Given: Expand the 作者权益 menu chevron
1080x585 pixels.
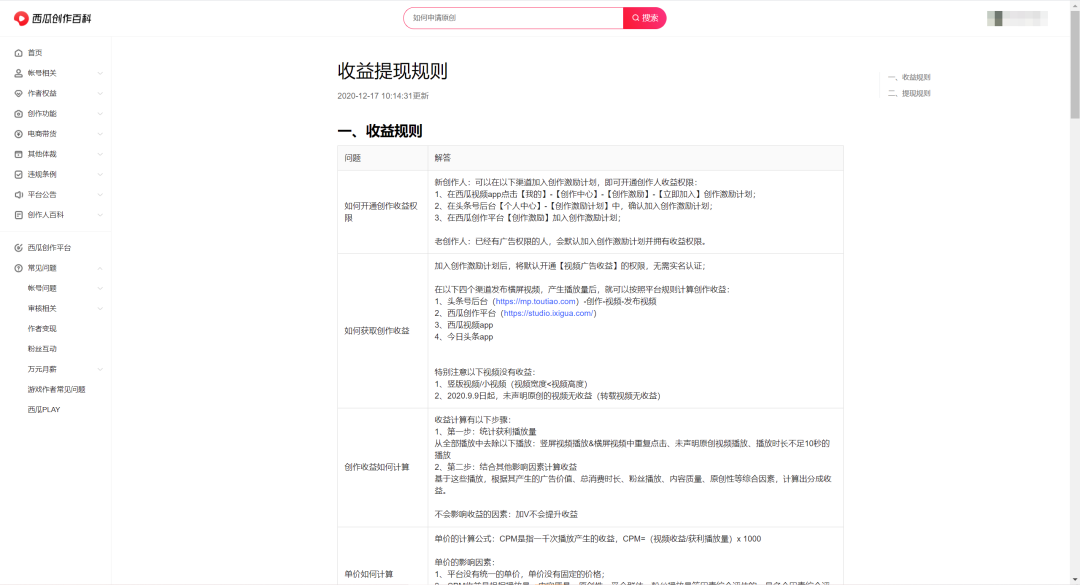Looking at the screenshot, I should click(x=100, y=94).
